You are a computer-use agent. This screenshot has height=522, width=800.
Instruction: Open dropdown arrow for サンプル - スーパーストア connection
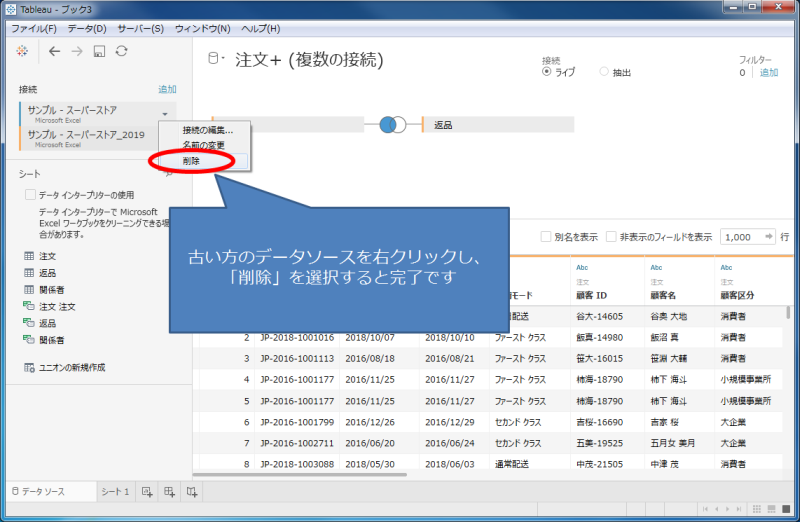pyautogui.click(x=165, y=114)
